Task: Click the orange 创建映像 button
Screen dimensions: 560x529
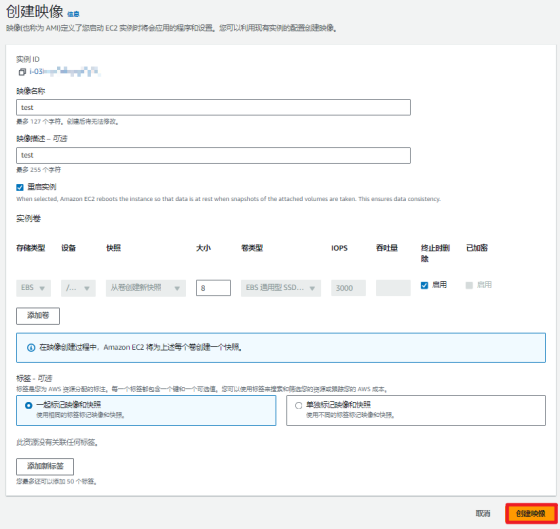Action: click(531, 514)
